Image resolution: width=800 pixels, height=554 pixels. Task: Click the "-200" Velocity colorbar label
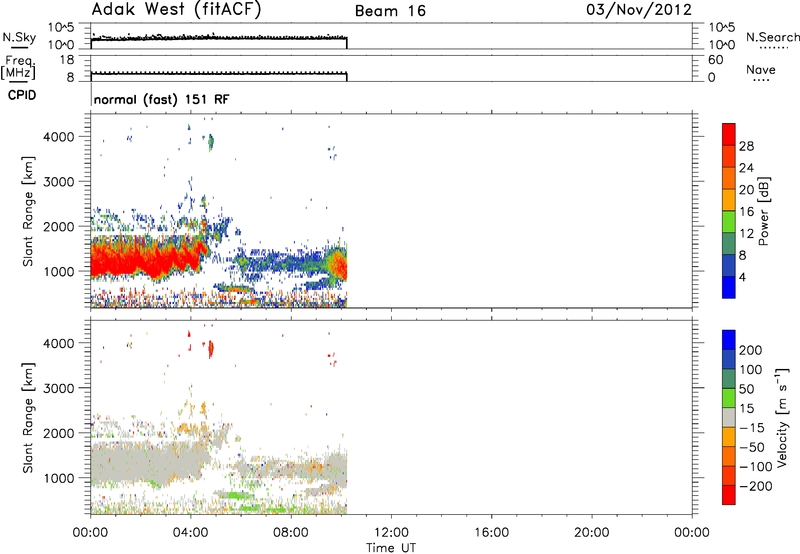(756, 486)
